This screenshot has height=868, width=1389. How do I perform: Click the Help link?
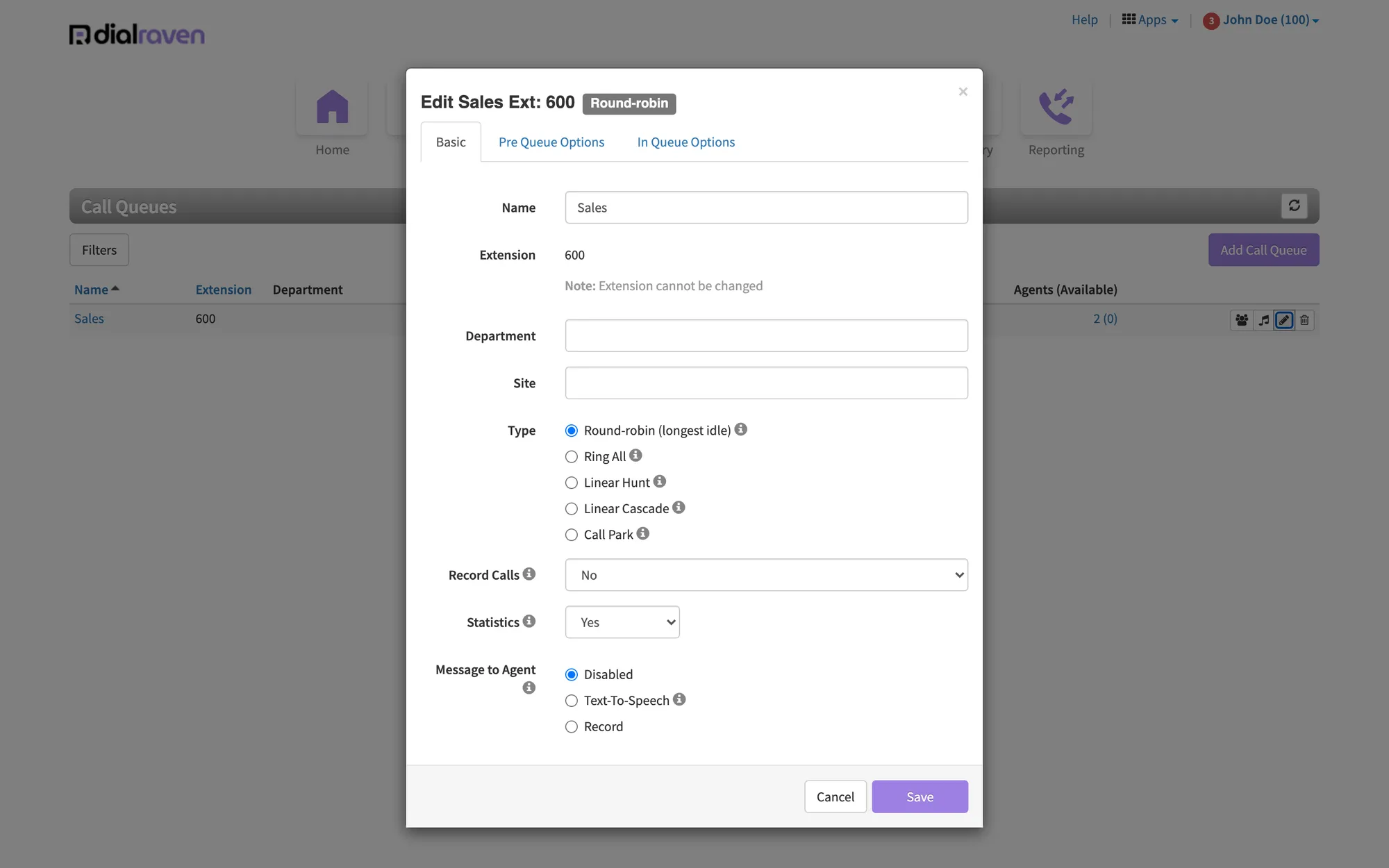(x=1084, y=19)
